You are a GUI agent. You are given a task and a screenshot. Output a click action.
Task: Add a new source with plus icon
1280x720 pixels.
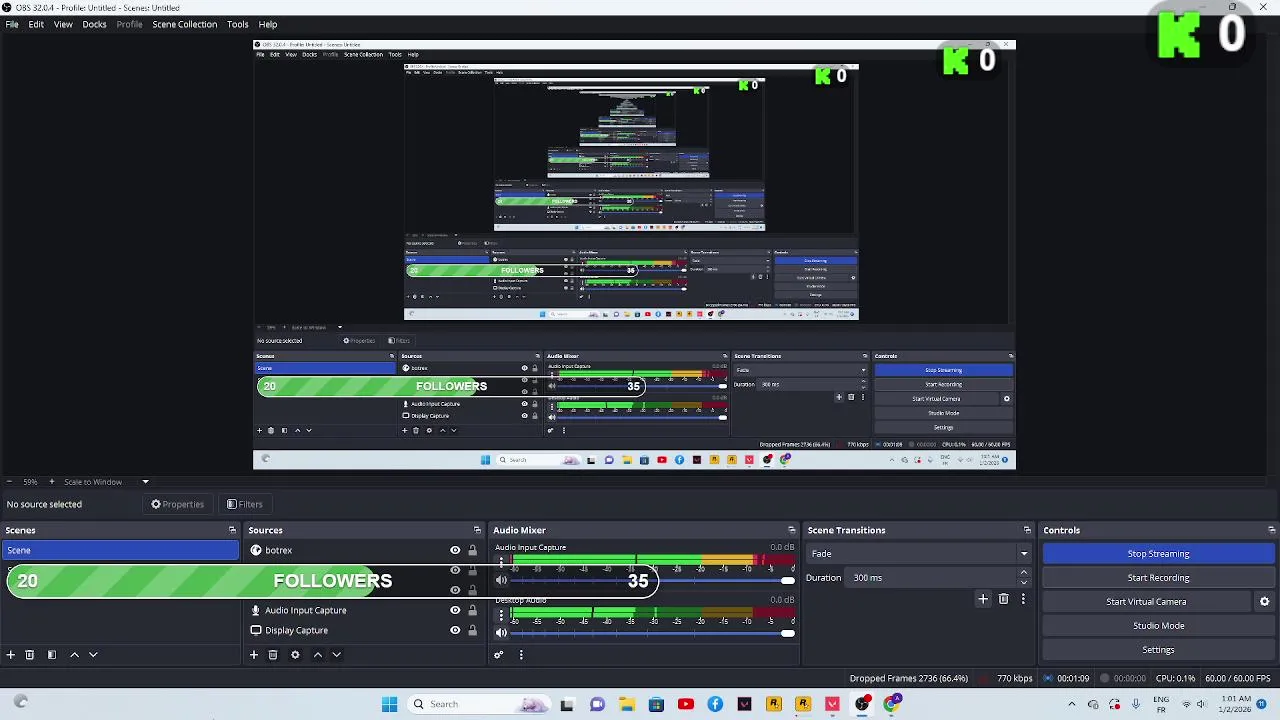[254, 655]
